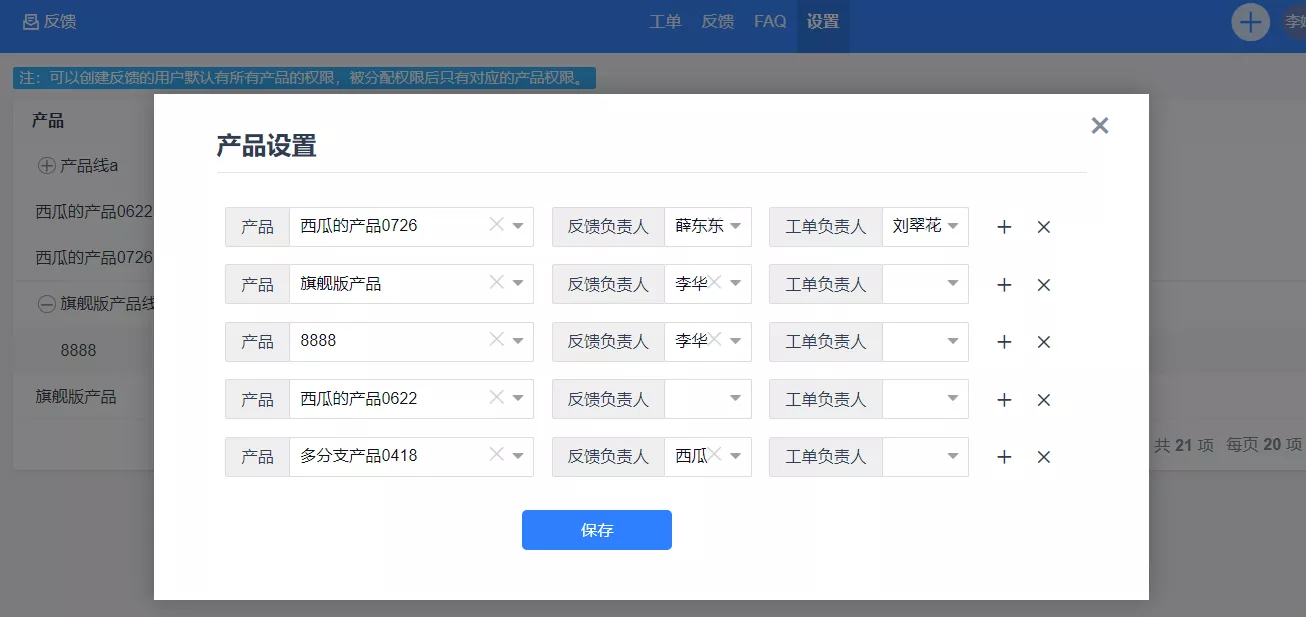Click the round plus icon in the top bar

pyautogui.click(x=1250, y=22)
